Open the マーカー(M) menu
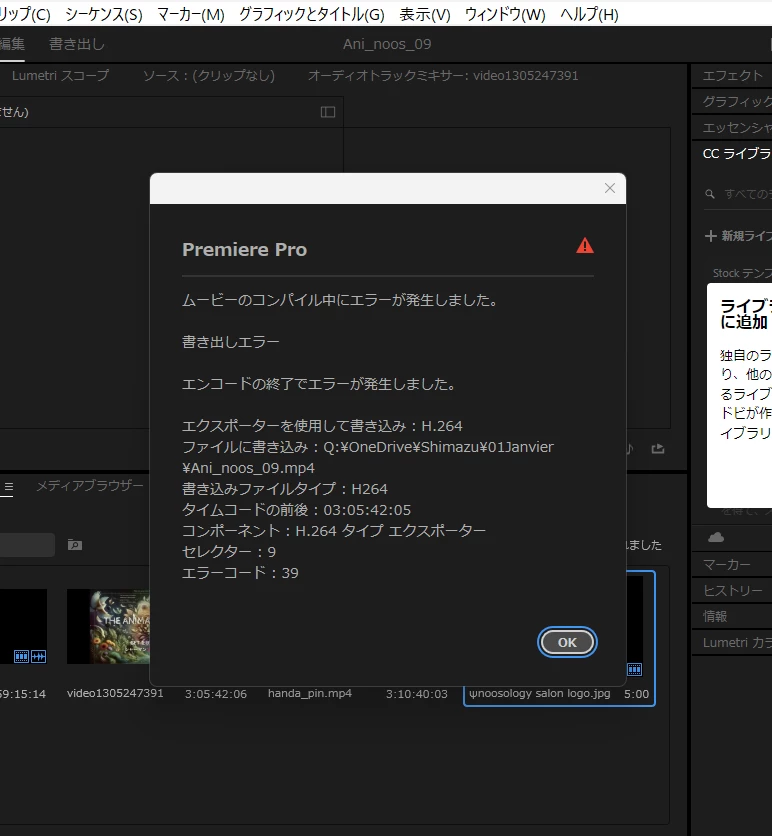This screenshot has width=772, height=836. [191, 14]
